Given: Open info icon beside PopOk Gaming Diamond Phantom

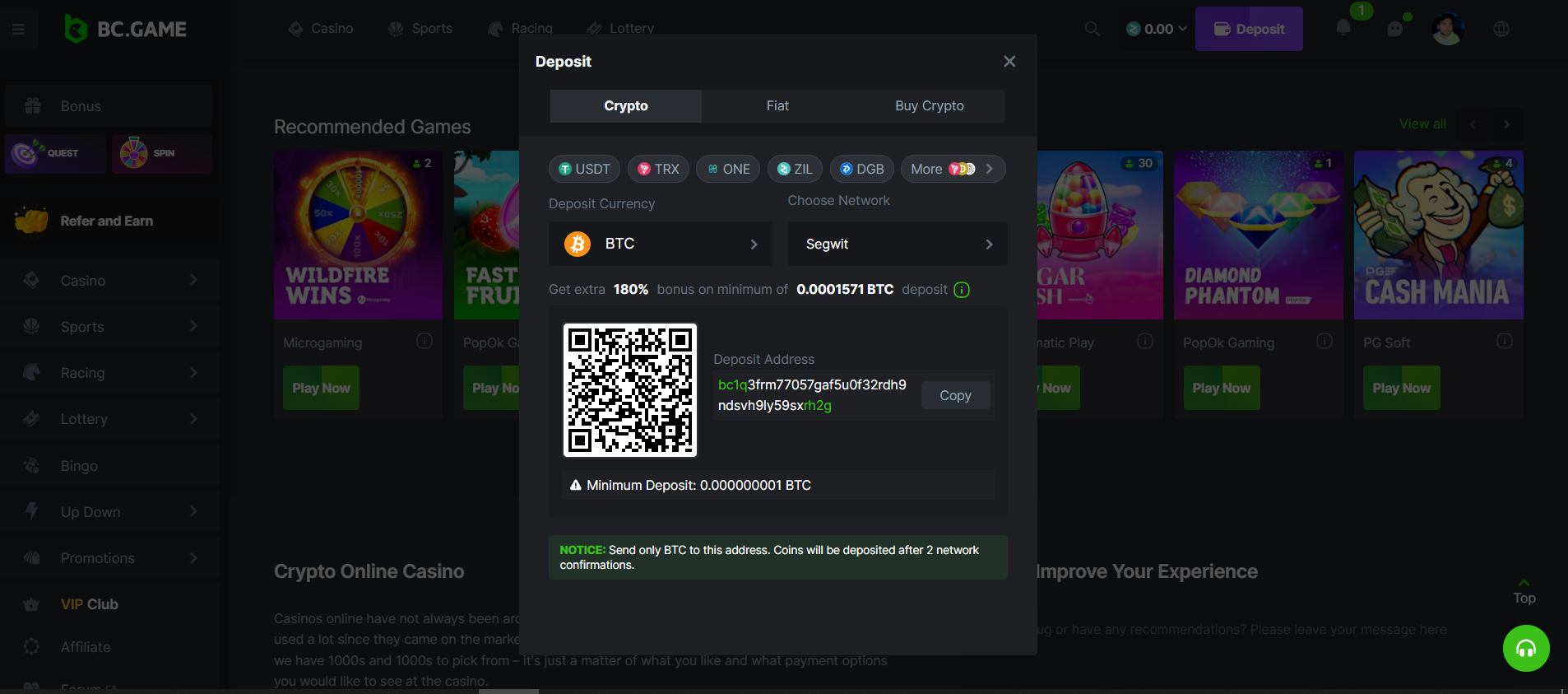Looking at the screenshot, I should click(x=1324, y=341).
